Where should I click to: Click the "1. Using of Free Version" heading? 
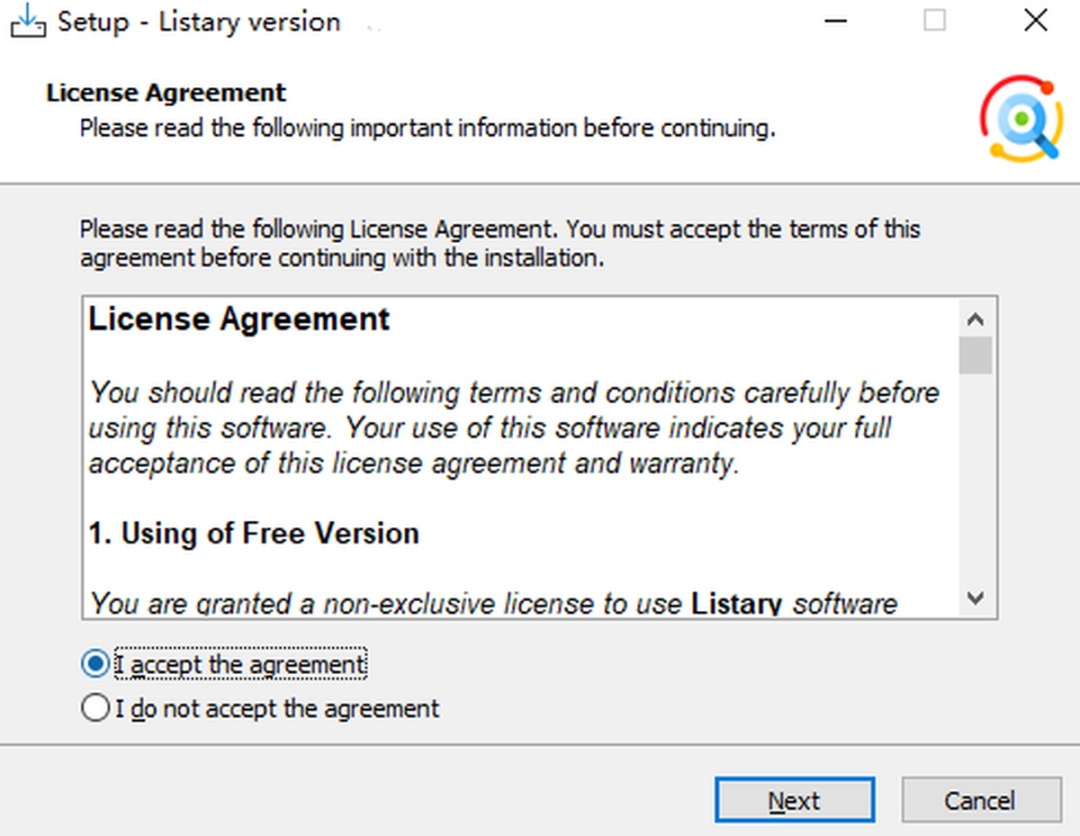tap(253, 533)
